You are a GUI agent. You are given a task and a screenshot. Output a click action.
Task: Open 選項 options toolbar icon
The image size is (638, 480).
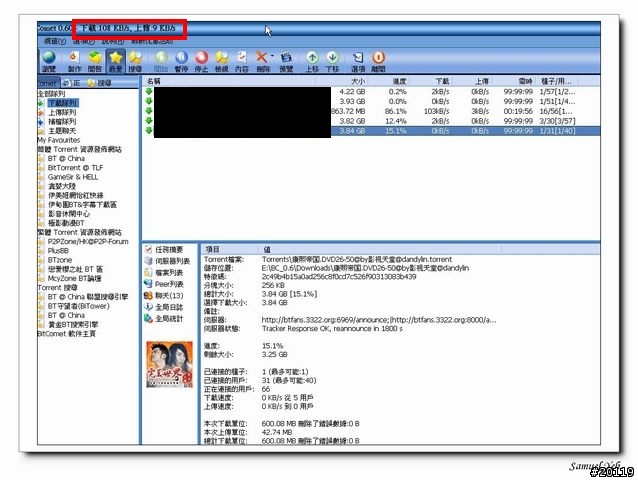tap(358, 61)
